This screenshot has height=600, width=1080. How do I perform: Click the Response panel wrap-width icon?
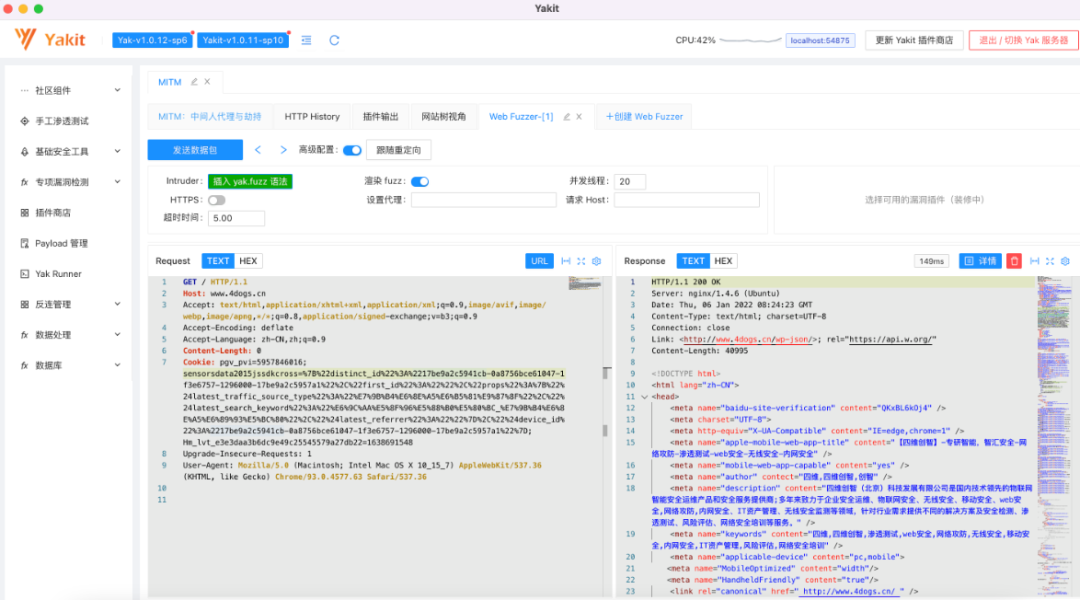click(x=1035, y=261)
